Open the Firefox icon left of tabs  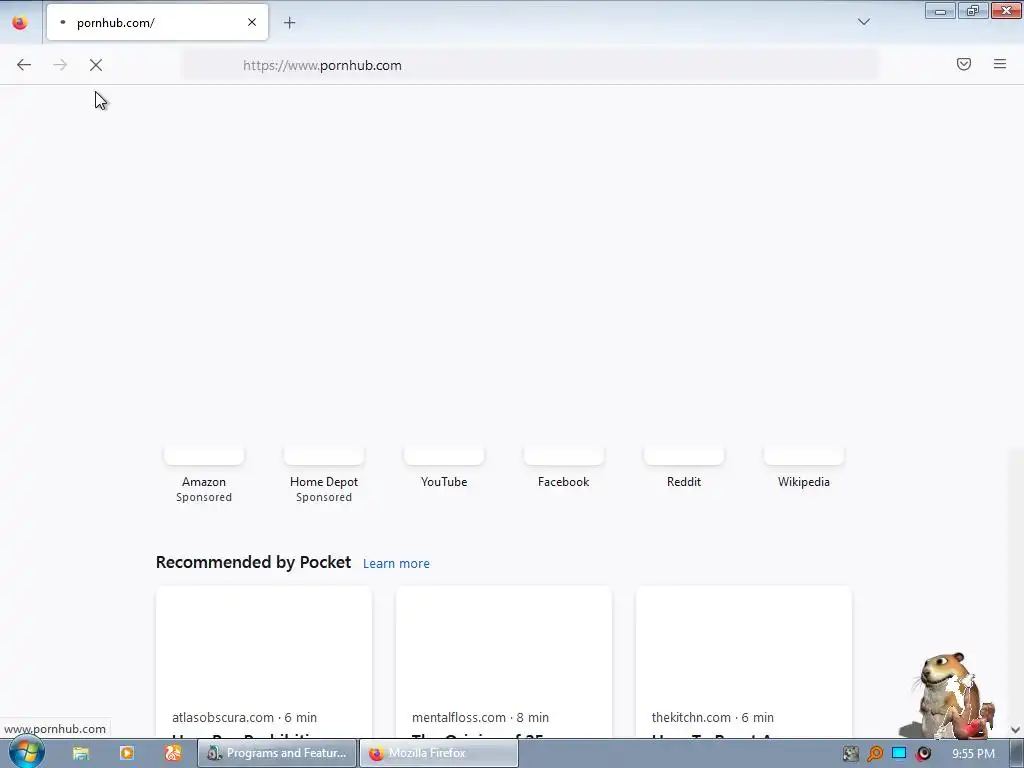[x=20, y=22]
